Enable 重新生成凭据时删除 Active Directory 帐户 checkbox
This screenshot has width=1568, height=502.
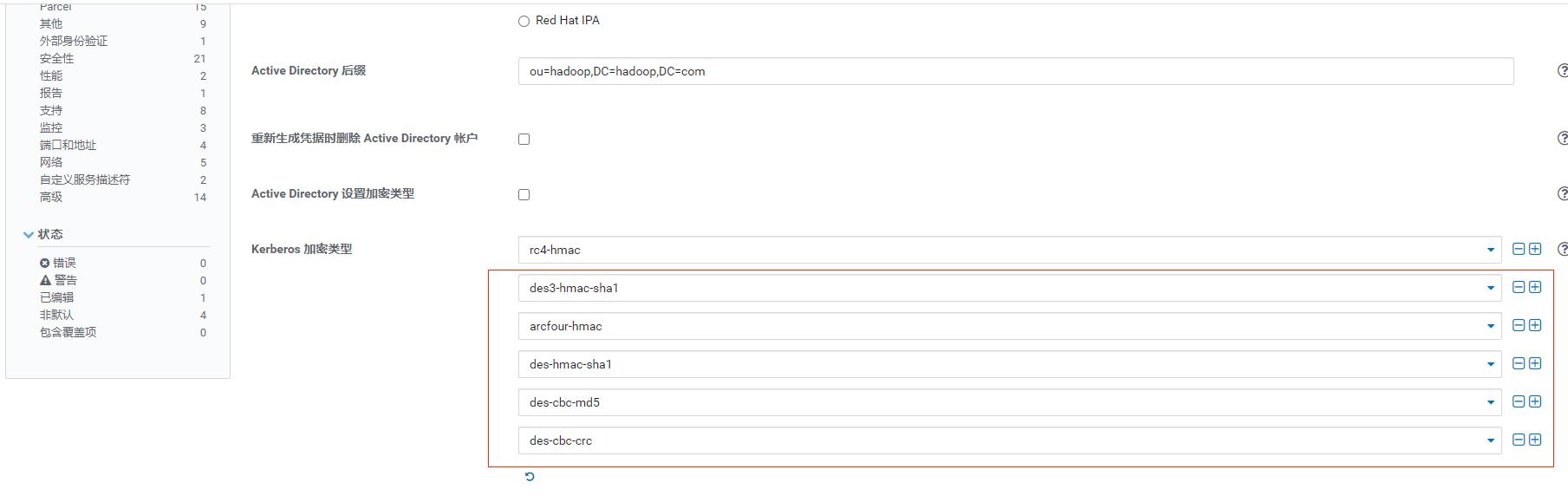[524, 139]
